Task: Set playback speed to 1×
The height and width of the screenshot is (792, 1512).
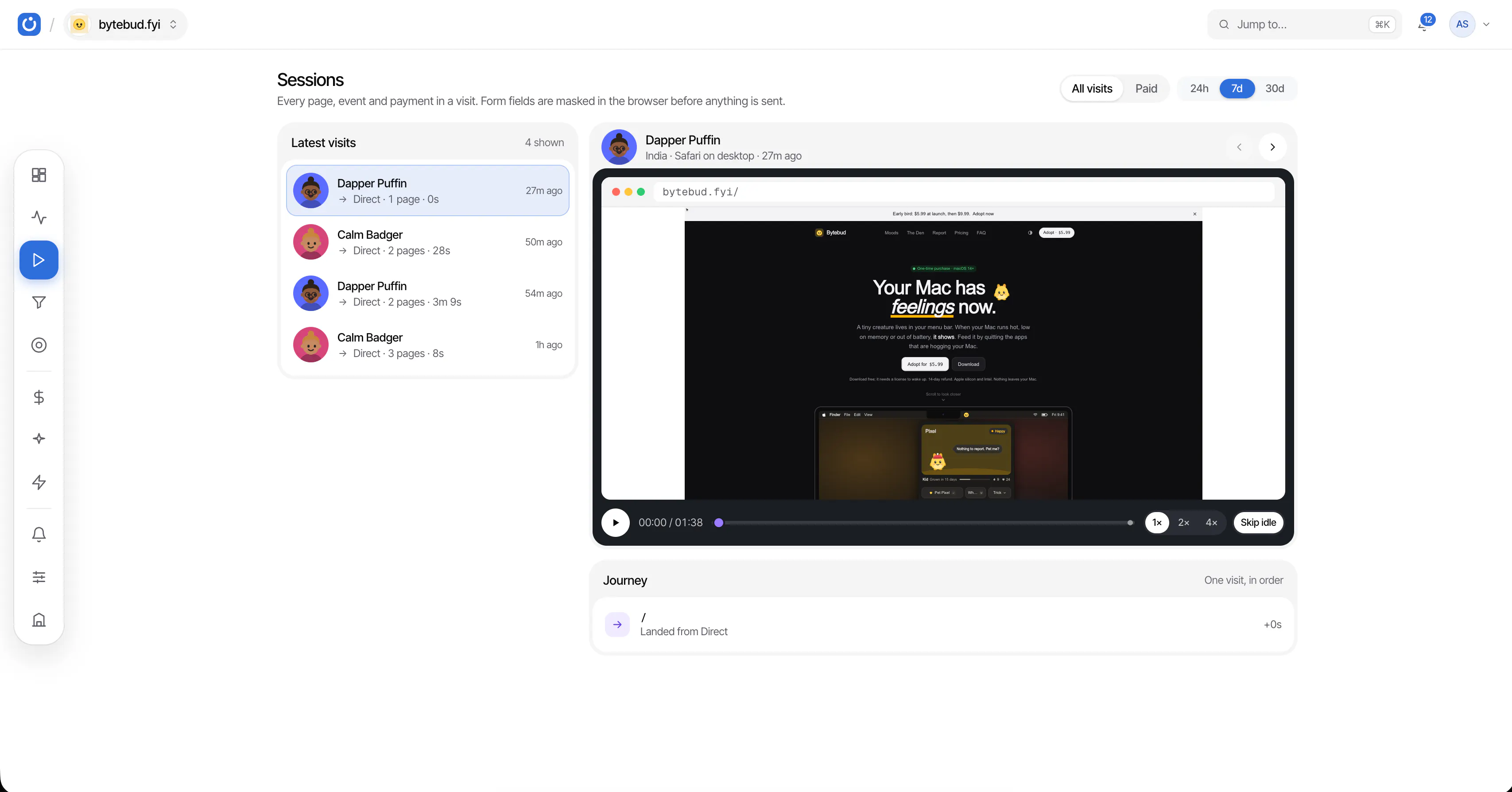Action: click(x=1157, y=523)
